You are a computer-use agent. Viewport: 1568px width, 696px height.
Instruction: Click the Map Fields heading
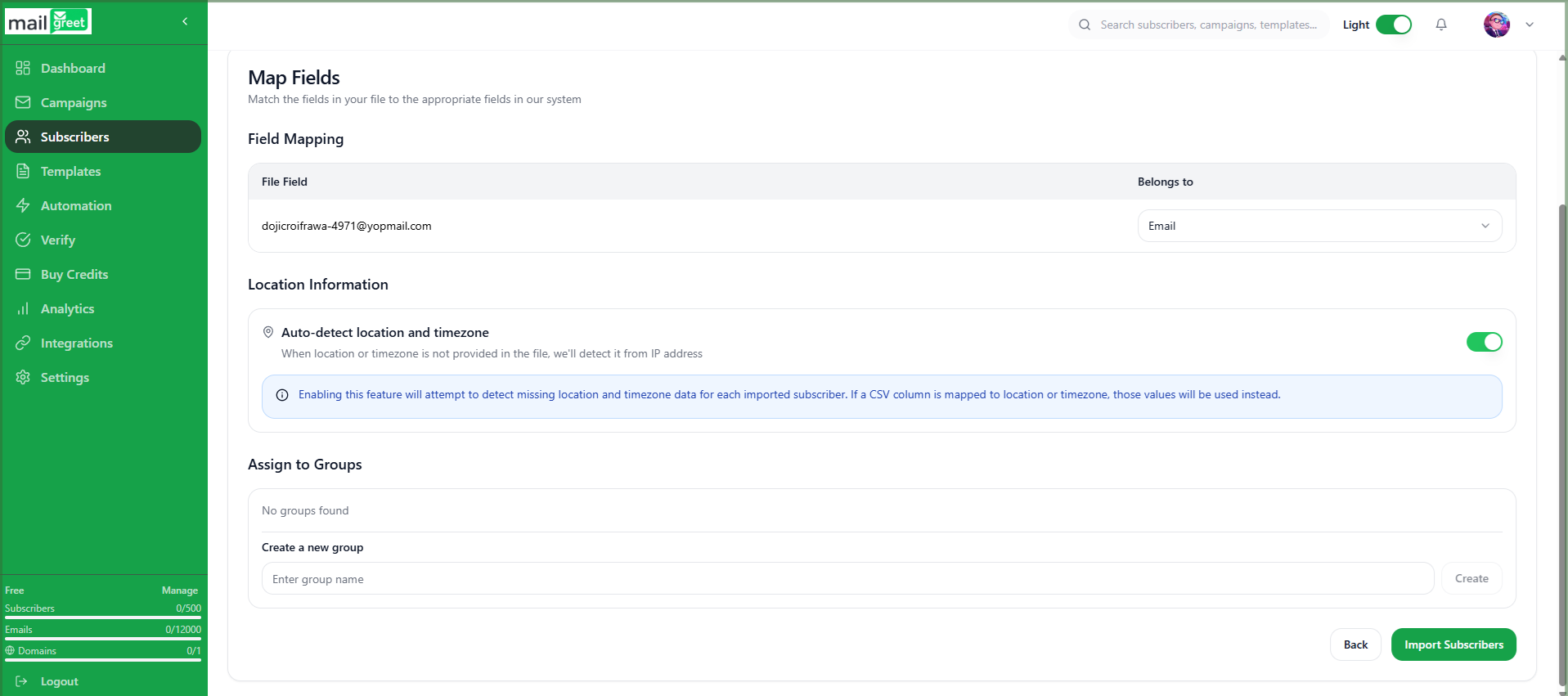click(294, 78)
